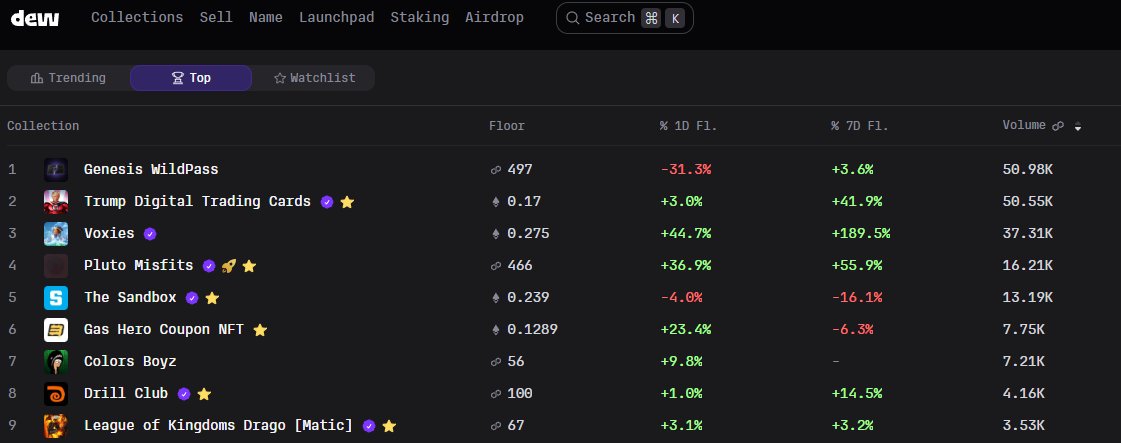Screen dimensions: 1121x443
Task: Sort by % 7D Fl. column
Action: pyautogui.click(x=860, y=126)
